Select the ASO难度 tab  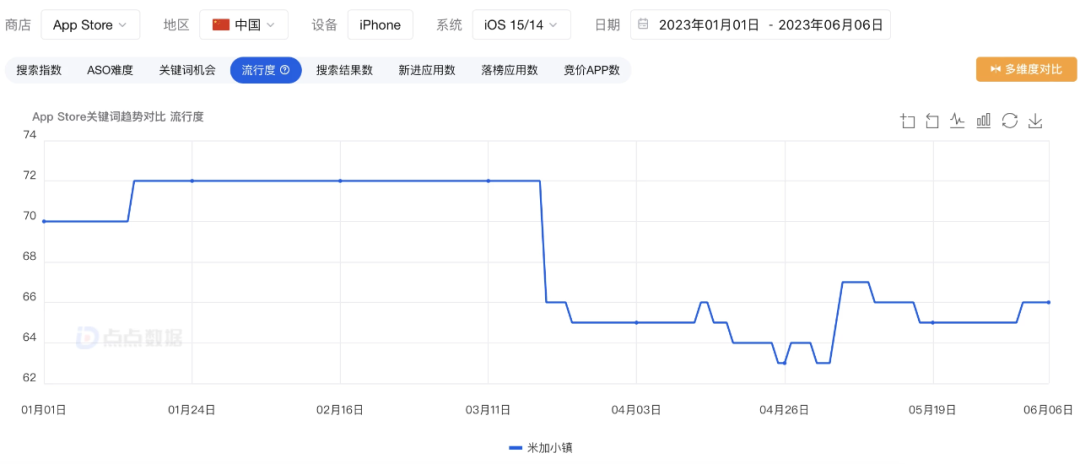110,70
